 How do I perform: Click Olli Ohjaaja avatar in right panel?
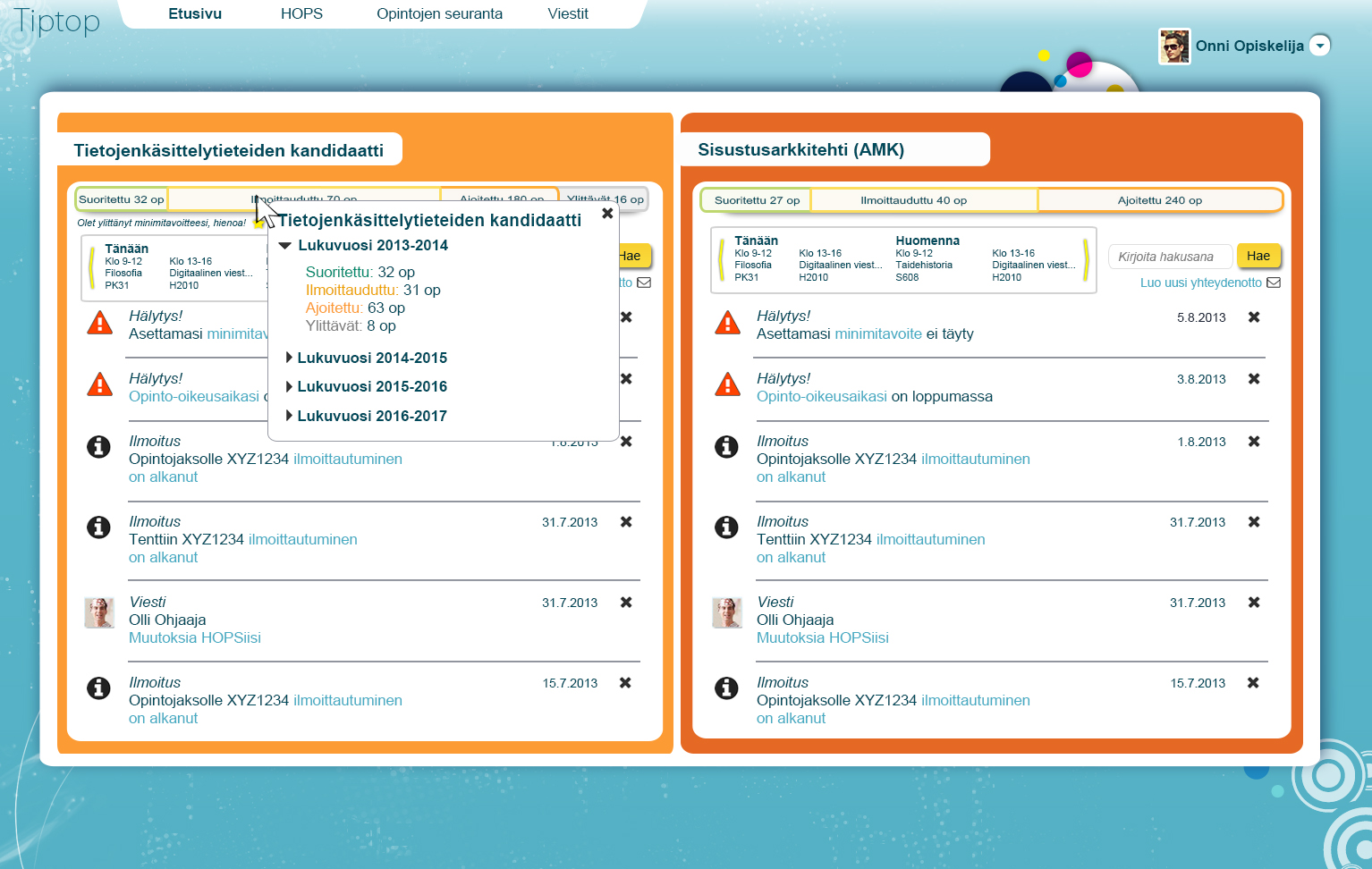[727, 613]
